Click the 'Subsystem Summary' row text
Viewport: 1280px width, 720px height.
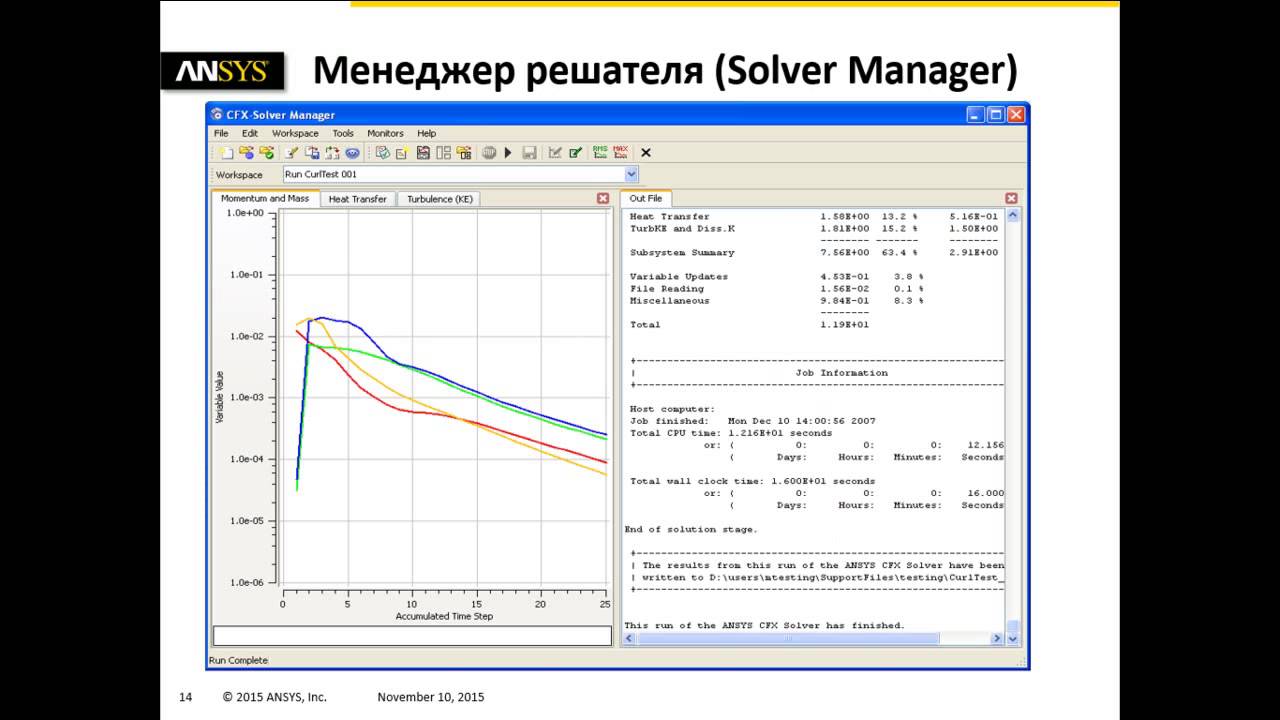(682, 253)
